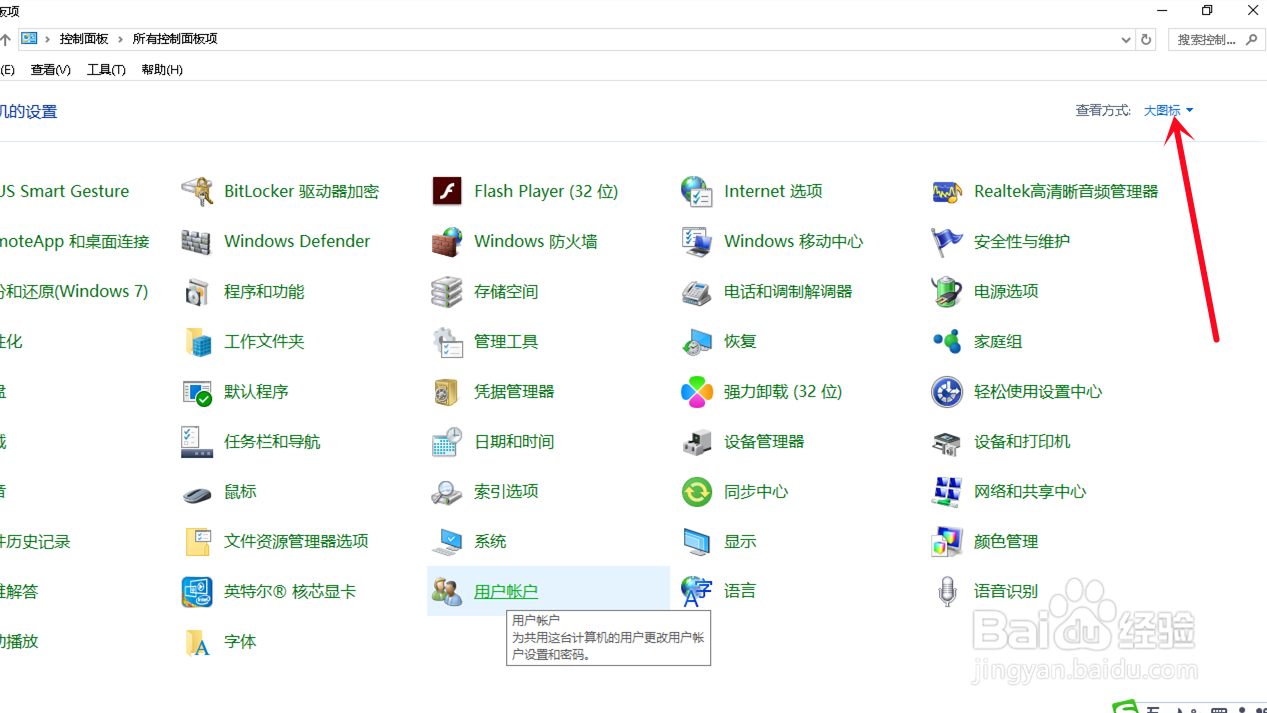1267x713 pixels.
Task: Open the 同步中心 green icon
Action: coord(697,491)
